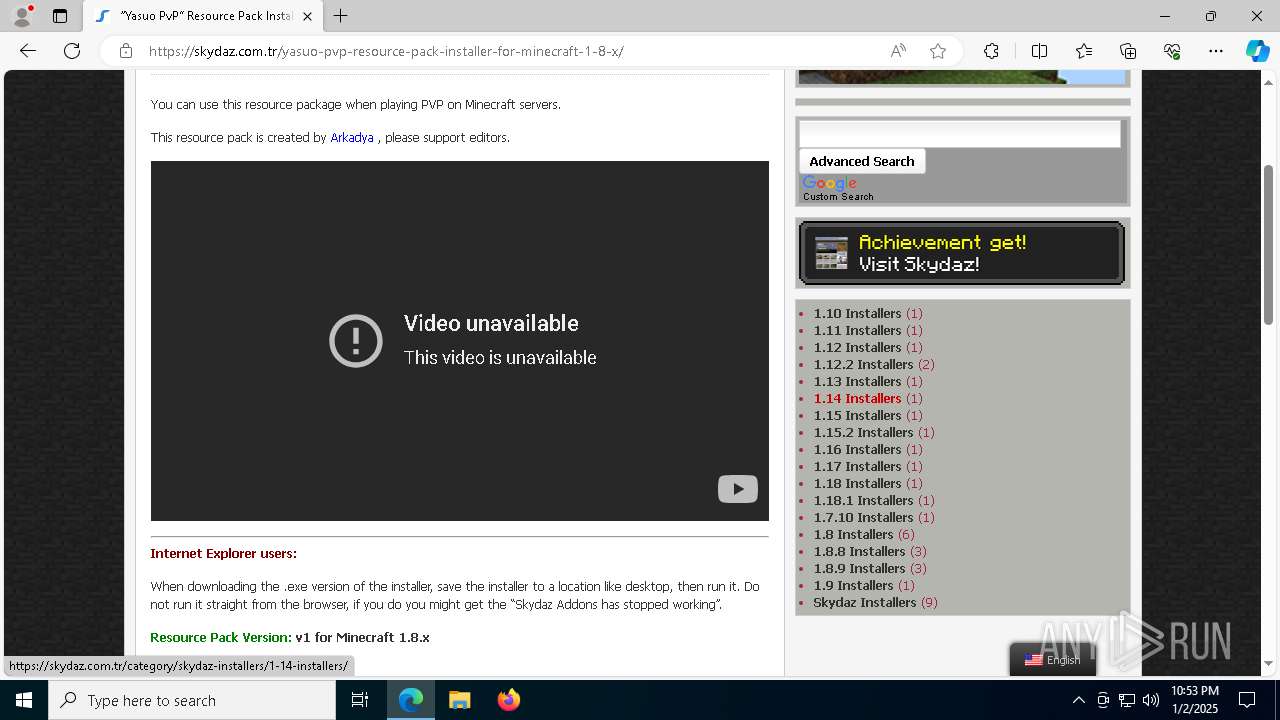This screenshot has height=720, width=1280.
Task: Click the Read aloud icon
Action: [x=898, y=51]
